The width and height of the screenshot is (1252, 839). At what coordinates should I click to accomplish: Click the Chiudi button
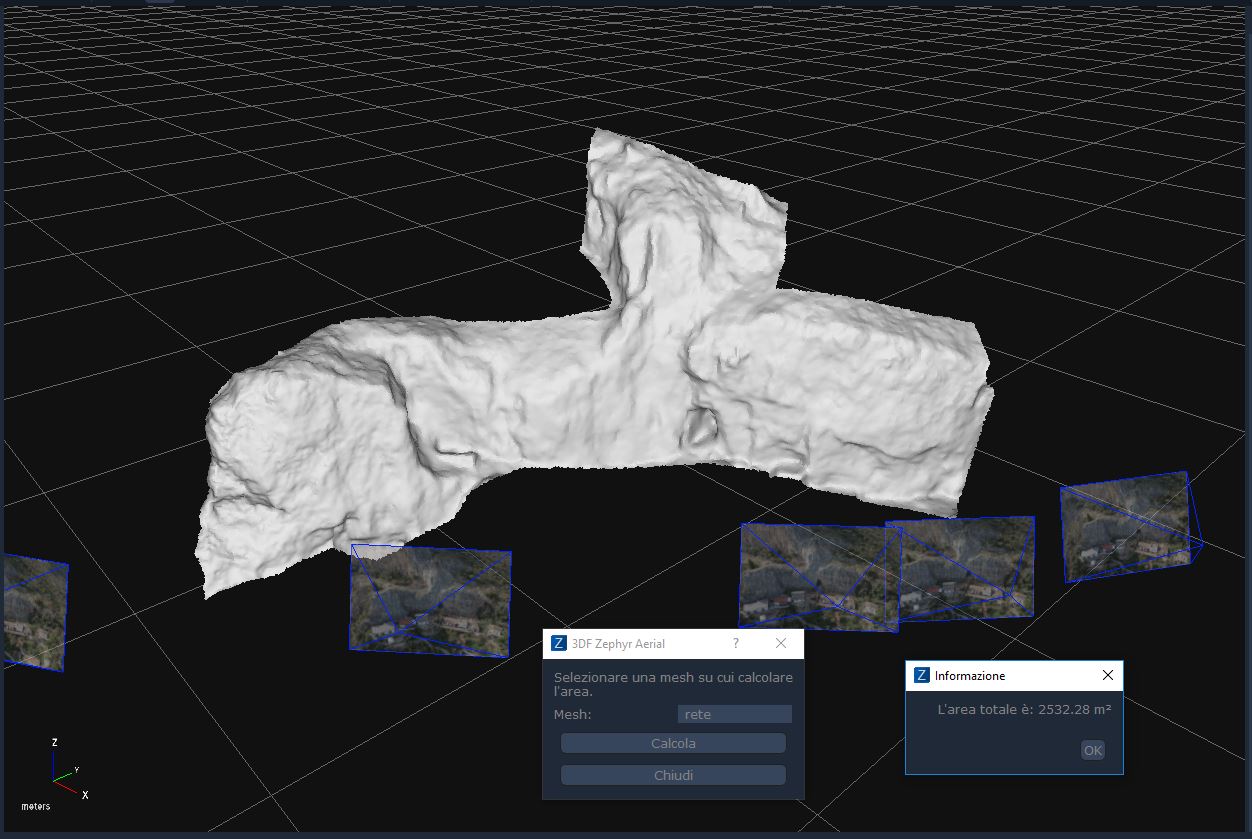pos(673,775)
